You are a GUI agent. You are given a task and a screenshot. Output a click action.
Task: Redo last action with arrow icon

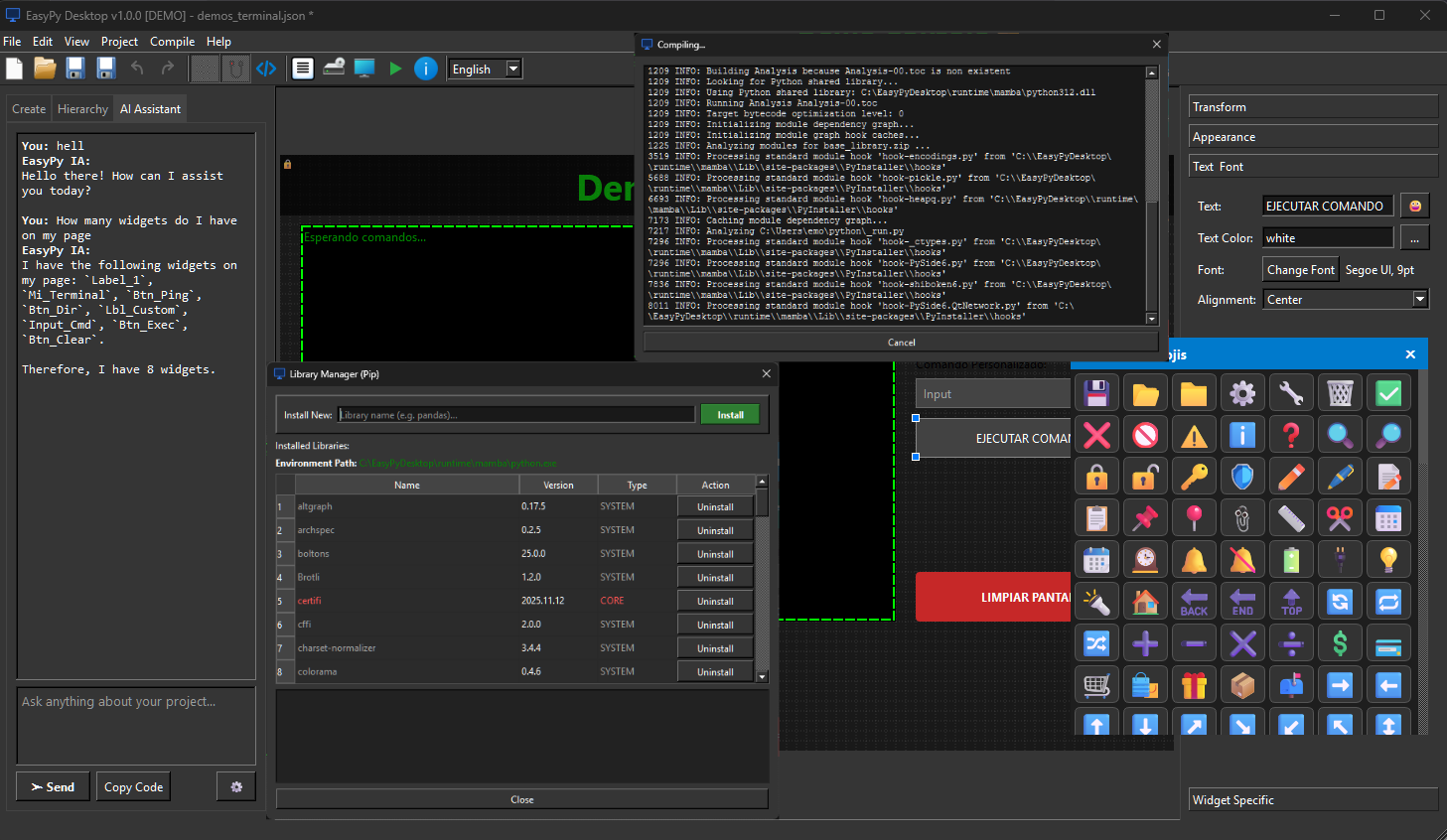(x=166, y=69)
